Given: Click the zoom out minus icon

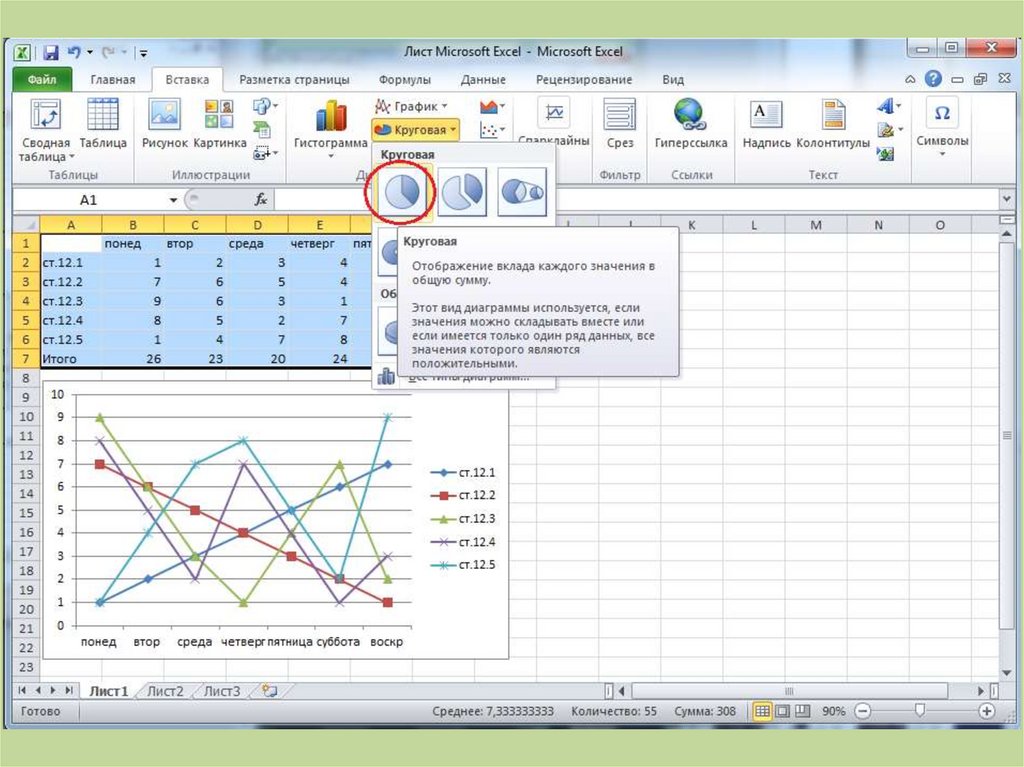Looking at the screenshot, I should 862,711.
